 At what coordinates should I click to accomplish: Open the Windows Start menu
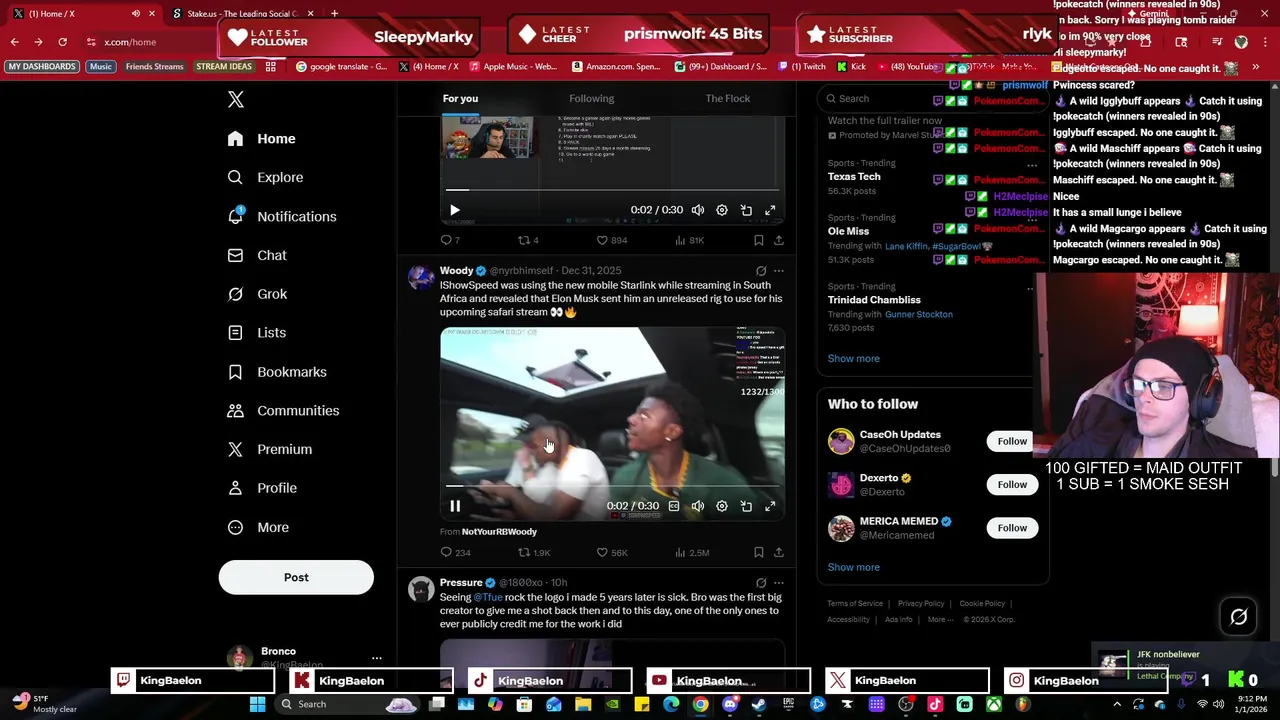coord(257,704)
